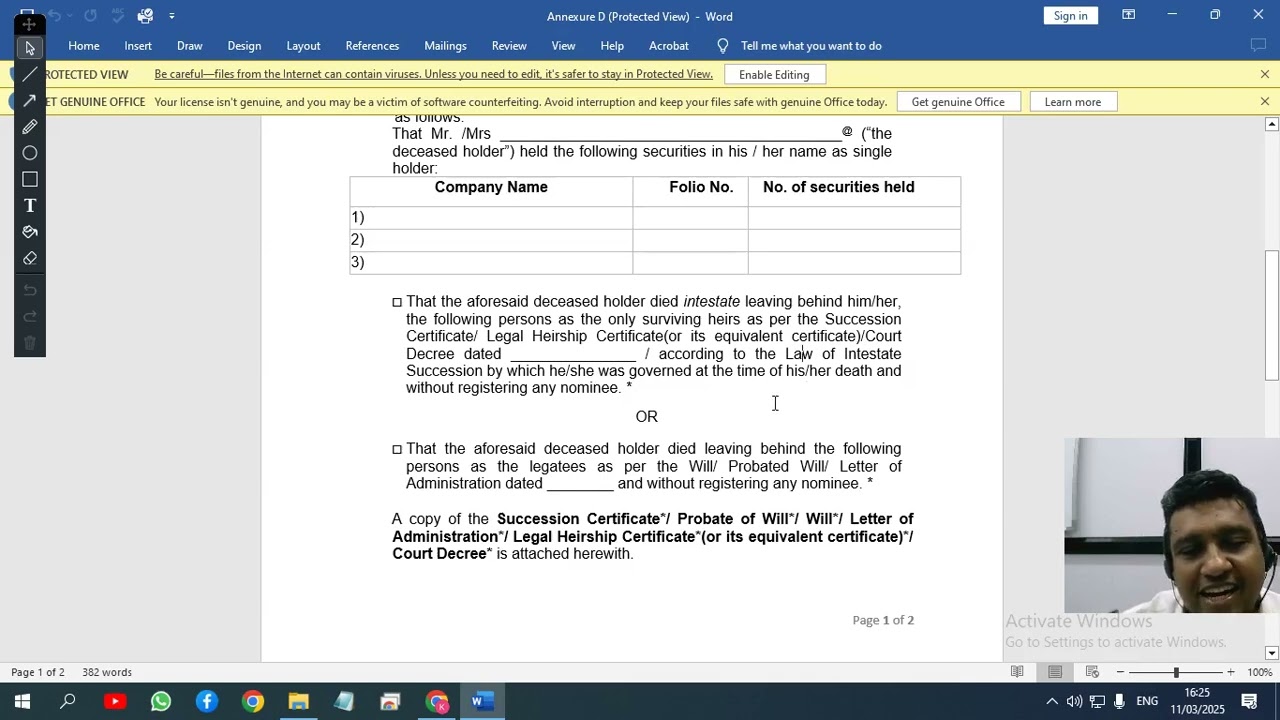
Task: Click the annotation toolbar trash icon
Action: tap(30, 343)
